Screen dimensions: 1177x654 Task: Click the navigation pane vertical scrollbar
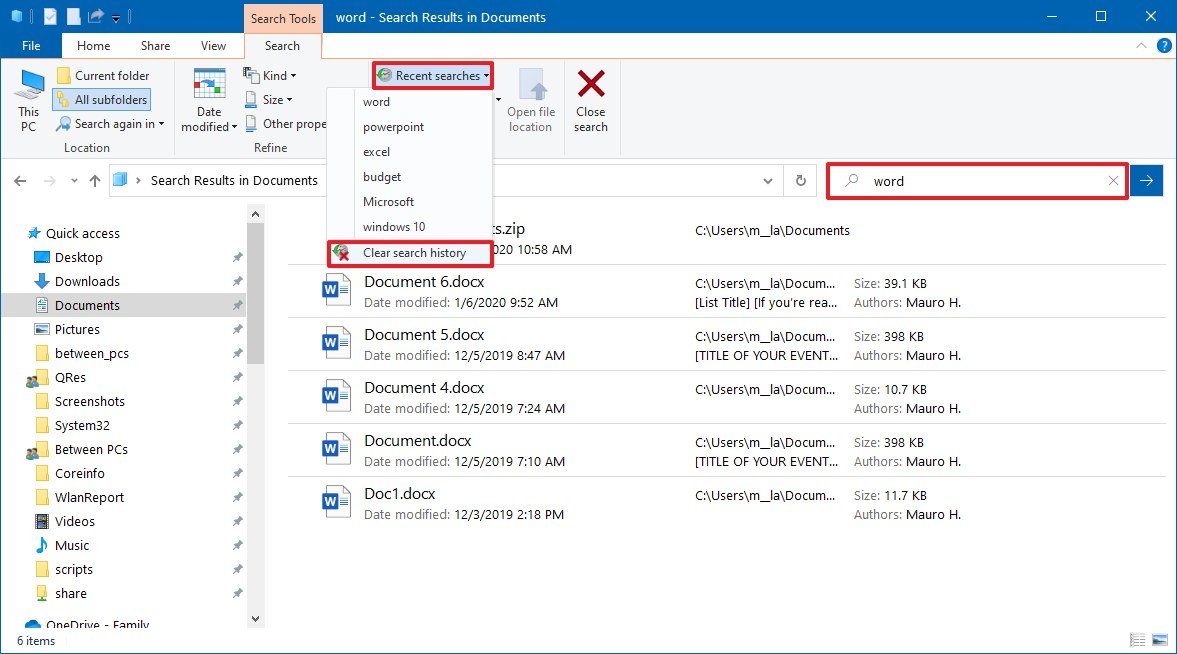click(254, 290)
